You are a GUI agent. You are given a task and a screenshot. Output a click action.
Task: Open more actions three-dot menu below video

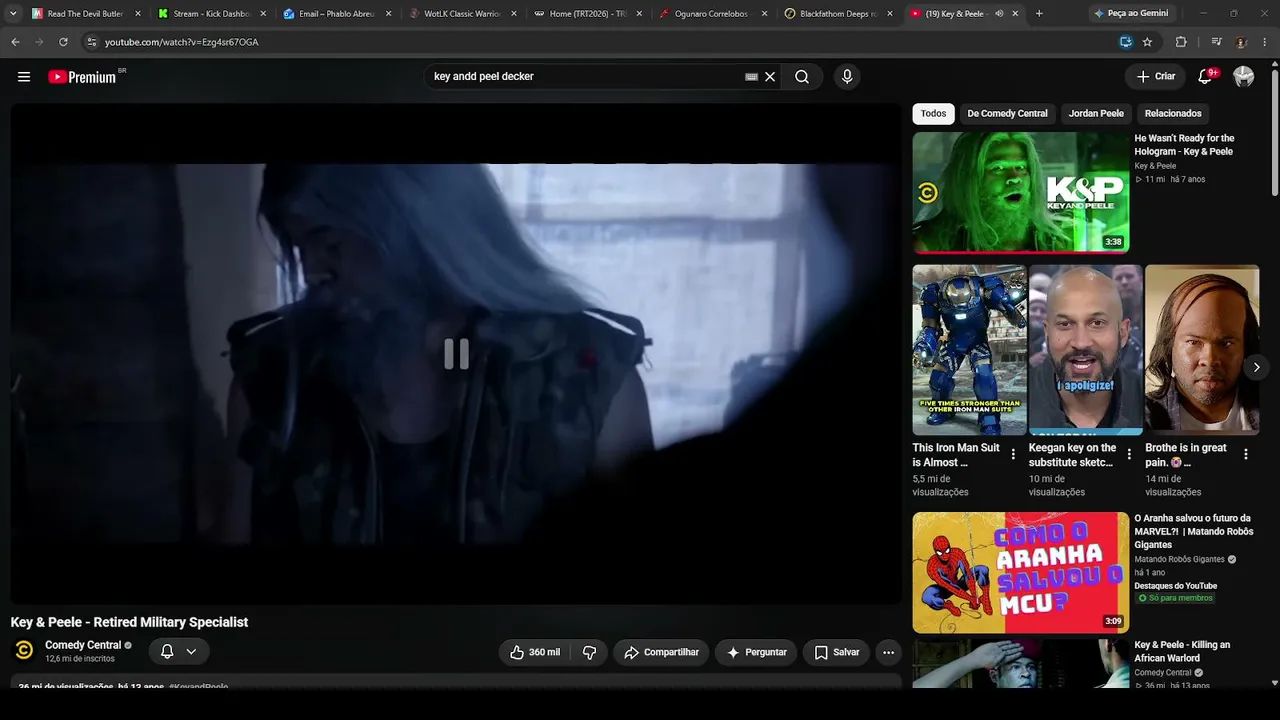point(888,652)
